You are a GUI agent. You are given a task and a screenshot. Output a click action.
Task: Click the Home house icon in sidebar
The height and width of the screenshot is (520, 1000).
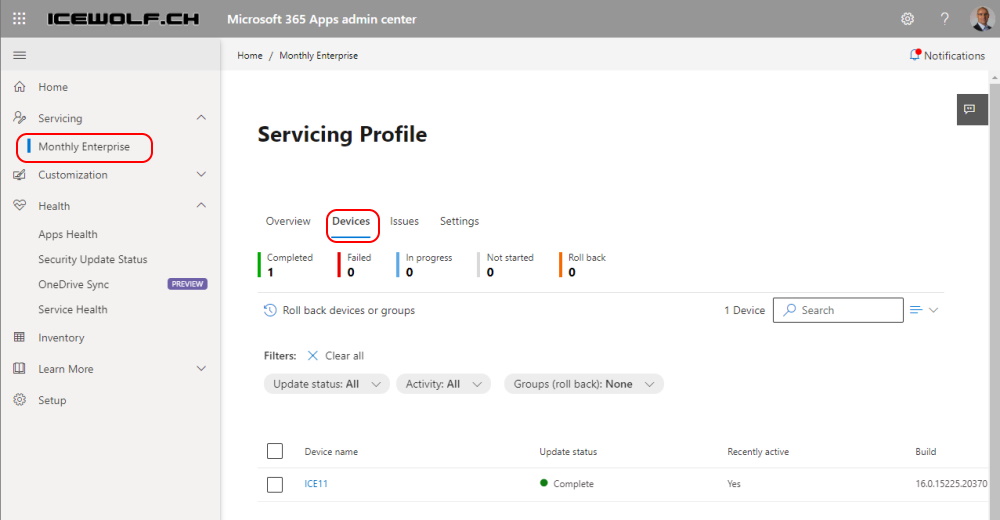20,87
